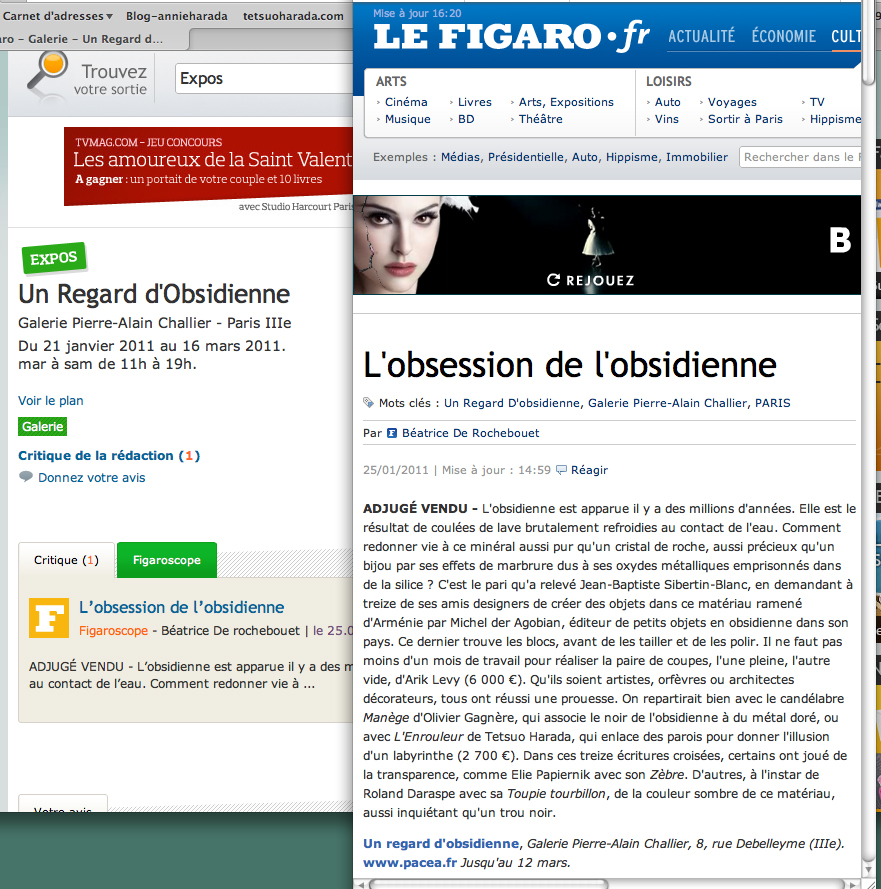Screen dimensions: 881x889
Task: Switch to the Critique (1) tab
Action: (66, 560)
